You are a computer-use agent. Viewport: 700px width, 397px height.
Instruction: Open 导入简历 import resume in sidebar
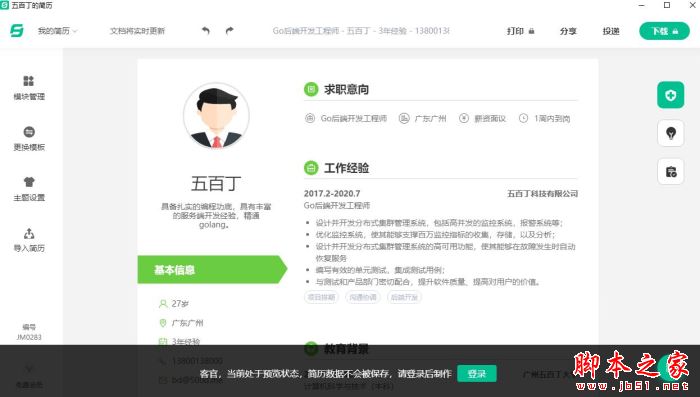pyautogui.click(x=29, y=240)
